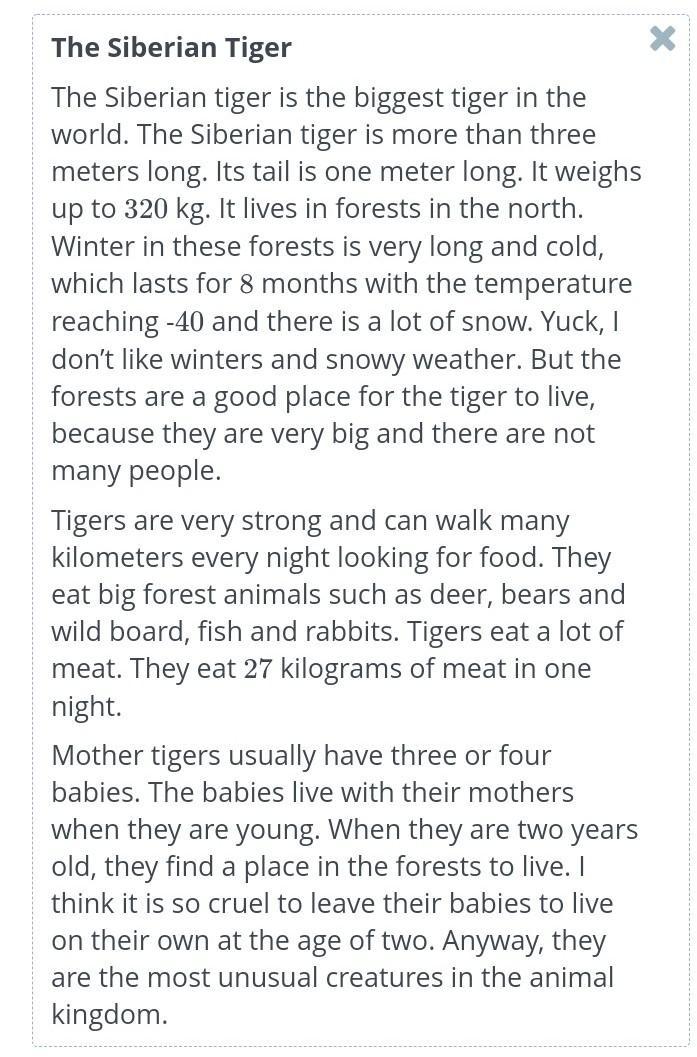Click the word 'Anyway' in the last paragraph
The image size is (697, 1057).
coord(492,940)
